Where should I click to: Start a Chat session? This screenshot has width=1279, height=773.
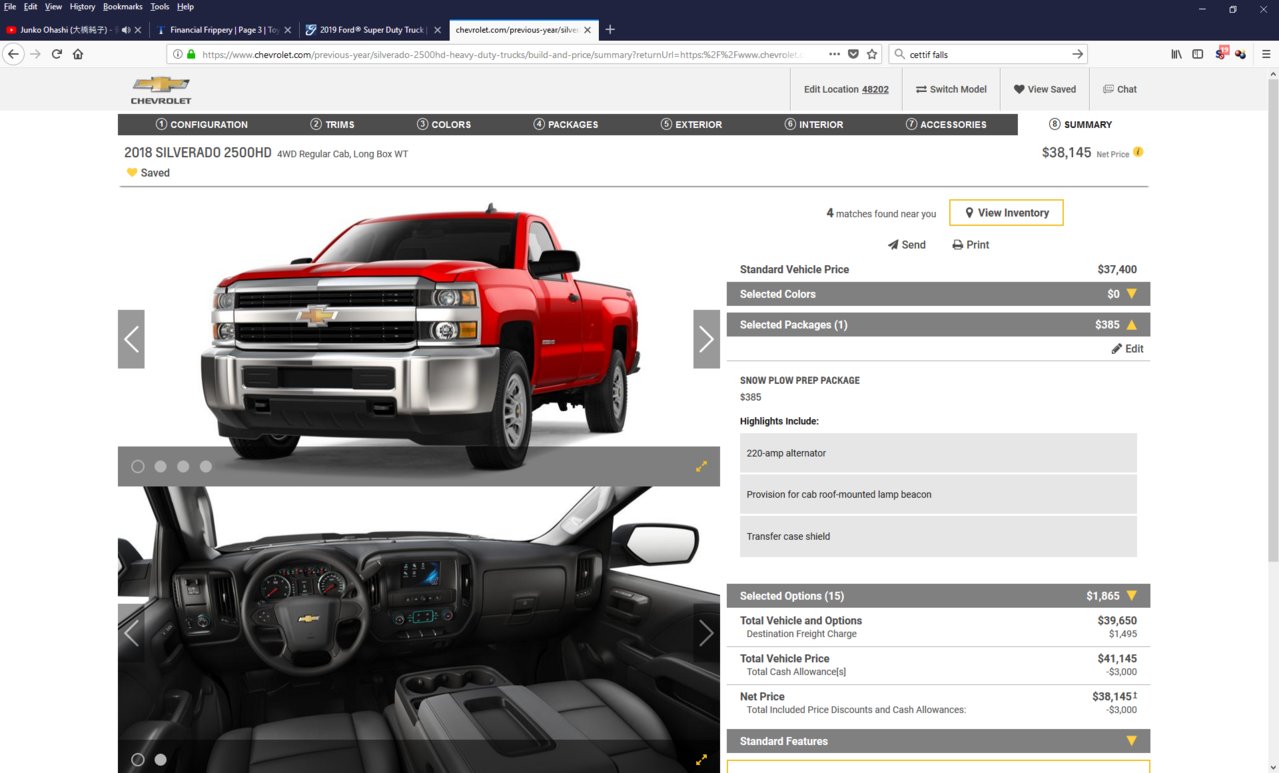(x=1120, y=89)
